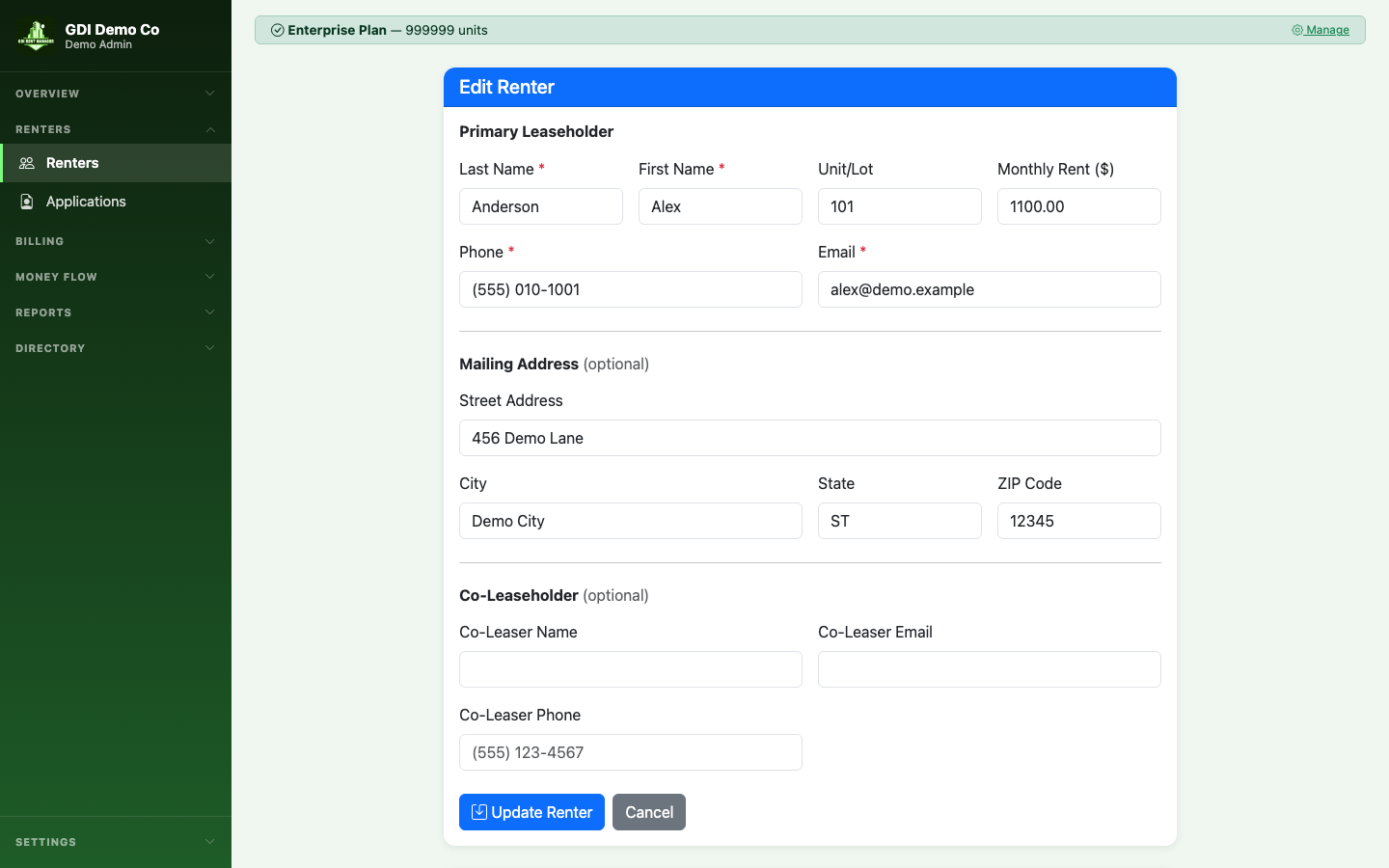
Task: Collapse the Renters section chevron
Action: pos(210,129)
